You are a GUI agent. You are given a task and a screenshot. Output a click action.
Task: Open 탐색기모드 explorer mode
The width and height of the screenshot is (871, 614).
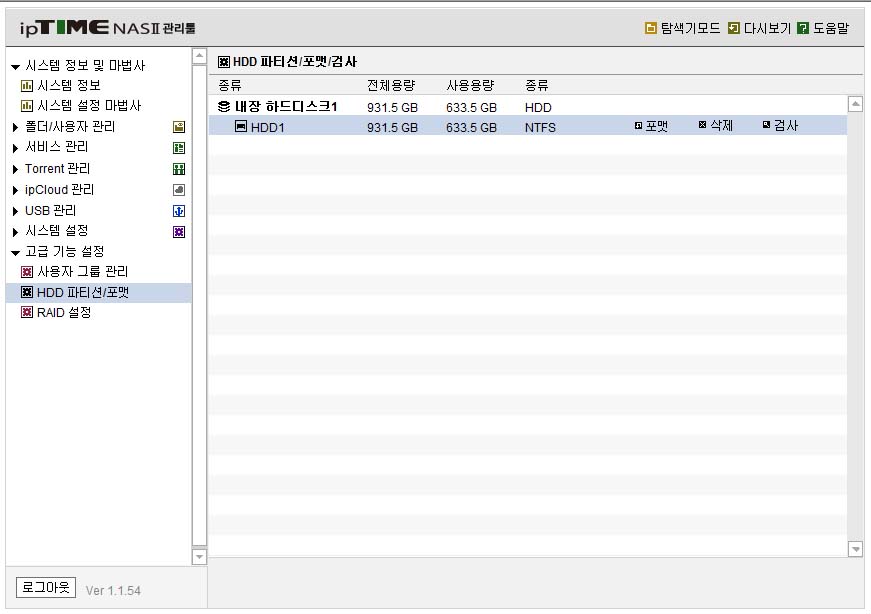pyautogui.click(x=682, y=28)
